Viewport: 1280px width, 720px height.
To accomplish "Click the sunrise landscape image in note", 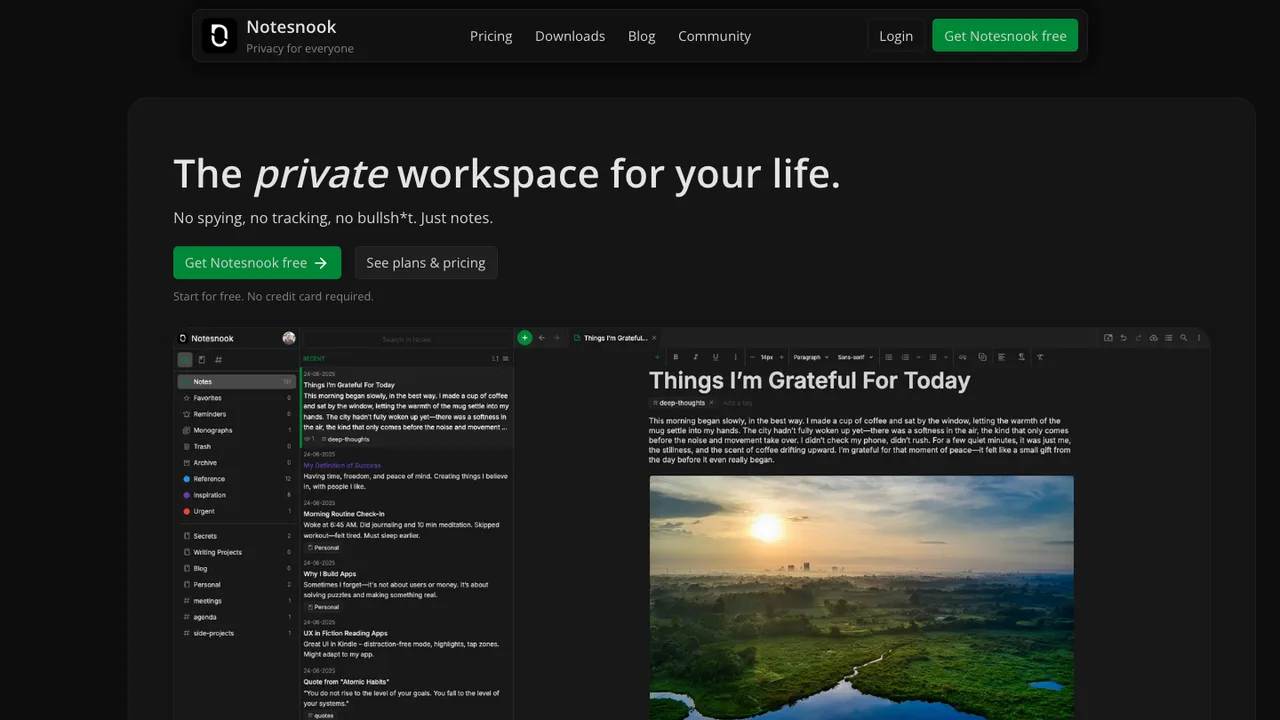I will click(x=861, y=597).
